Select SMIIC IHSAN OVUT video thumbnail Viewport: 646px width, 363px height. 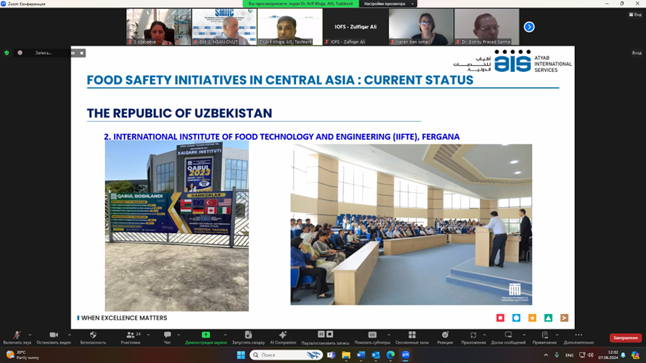pyautogui.click(x=225, y=27)
